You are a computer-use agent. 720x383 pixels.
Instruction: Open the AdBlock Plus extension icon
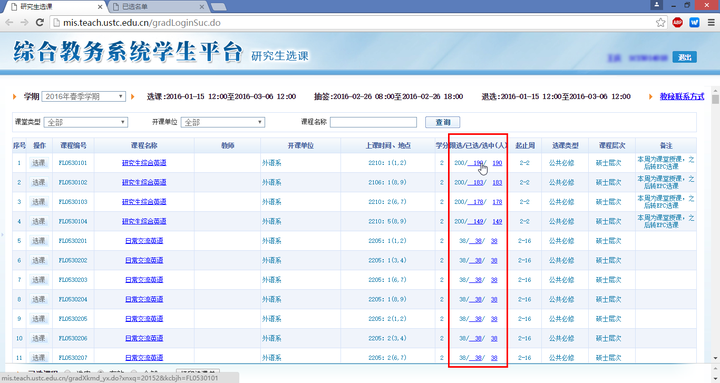tap(677, 23)
